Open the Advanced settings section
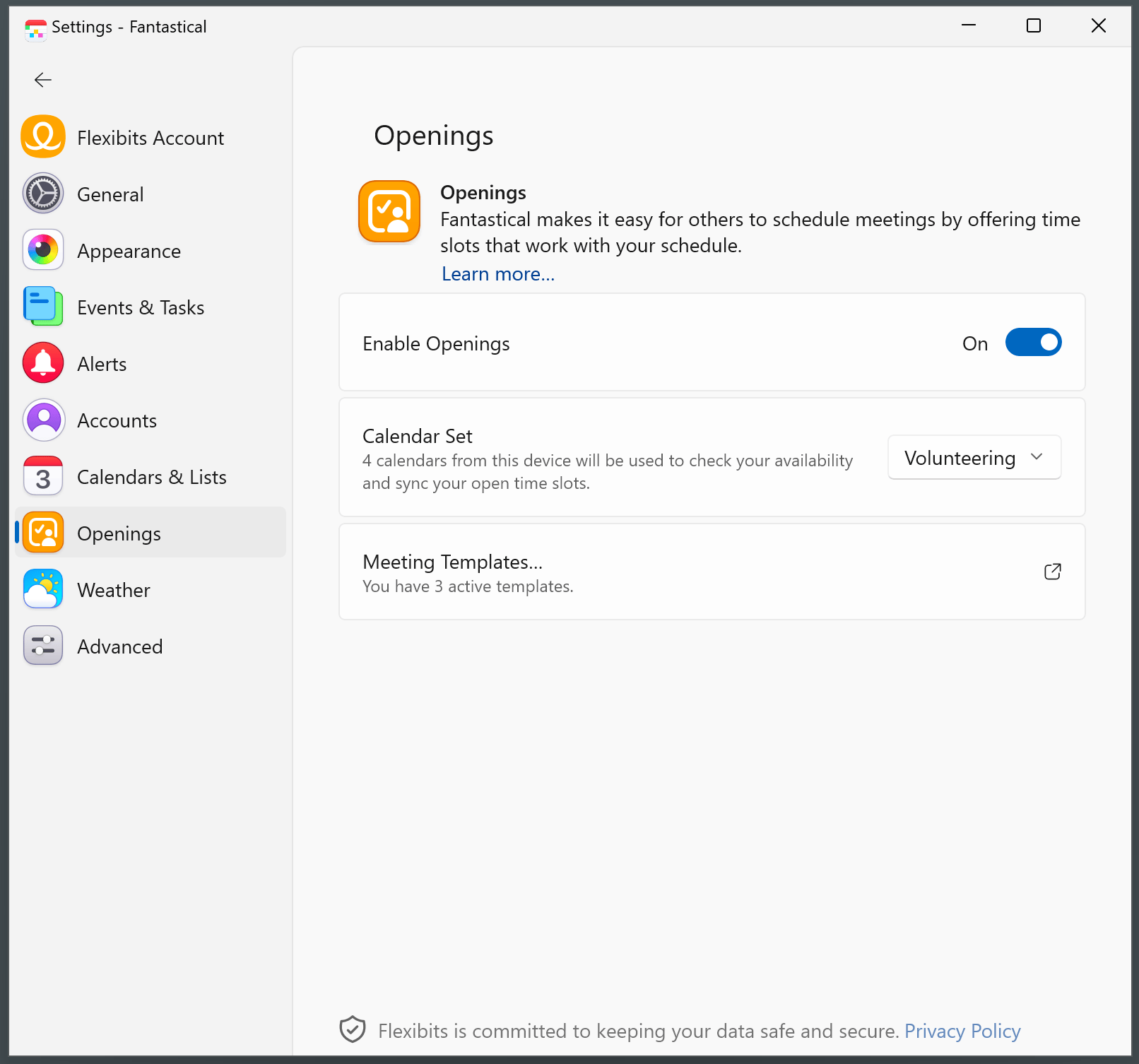Image resolution: width=1139 pixels, height=1064 pixels. [x=151, y=645]
